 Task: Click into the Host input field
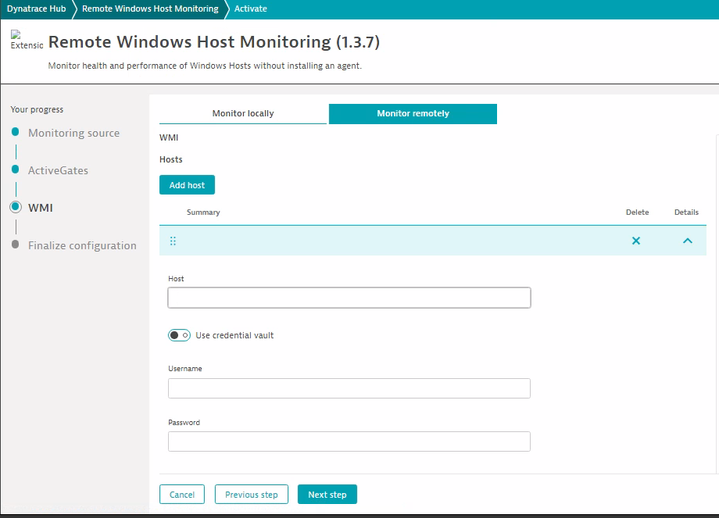(349, 298)
